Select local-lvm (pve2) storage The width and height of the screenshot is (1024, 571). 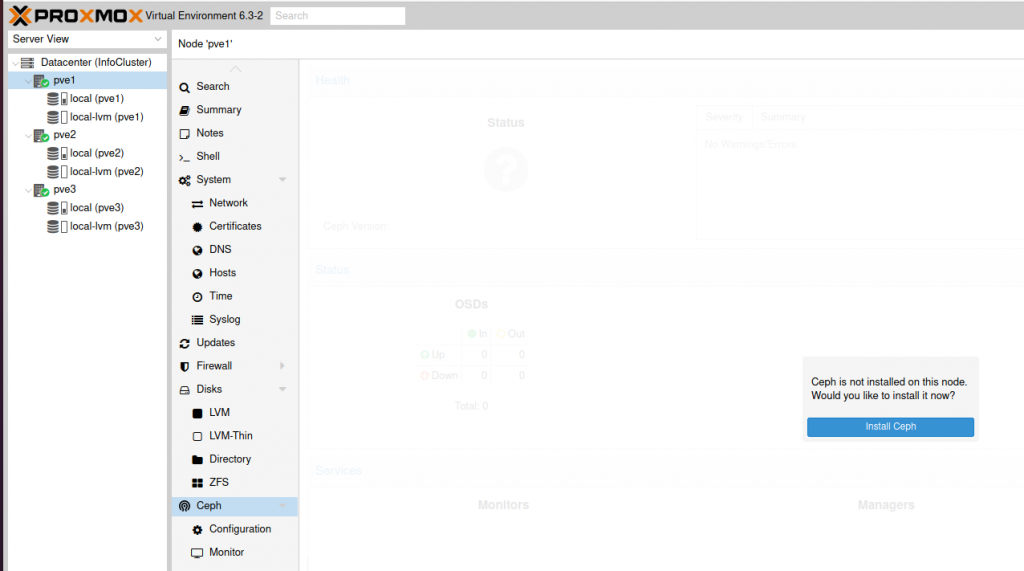coord(106,171)
